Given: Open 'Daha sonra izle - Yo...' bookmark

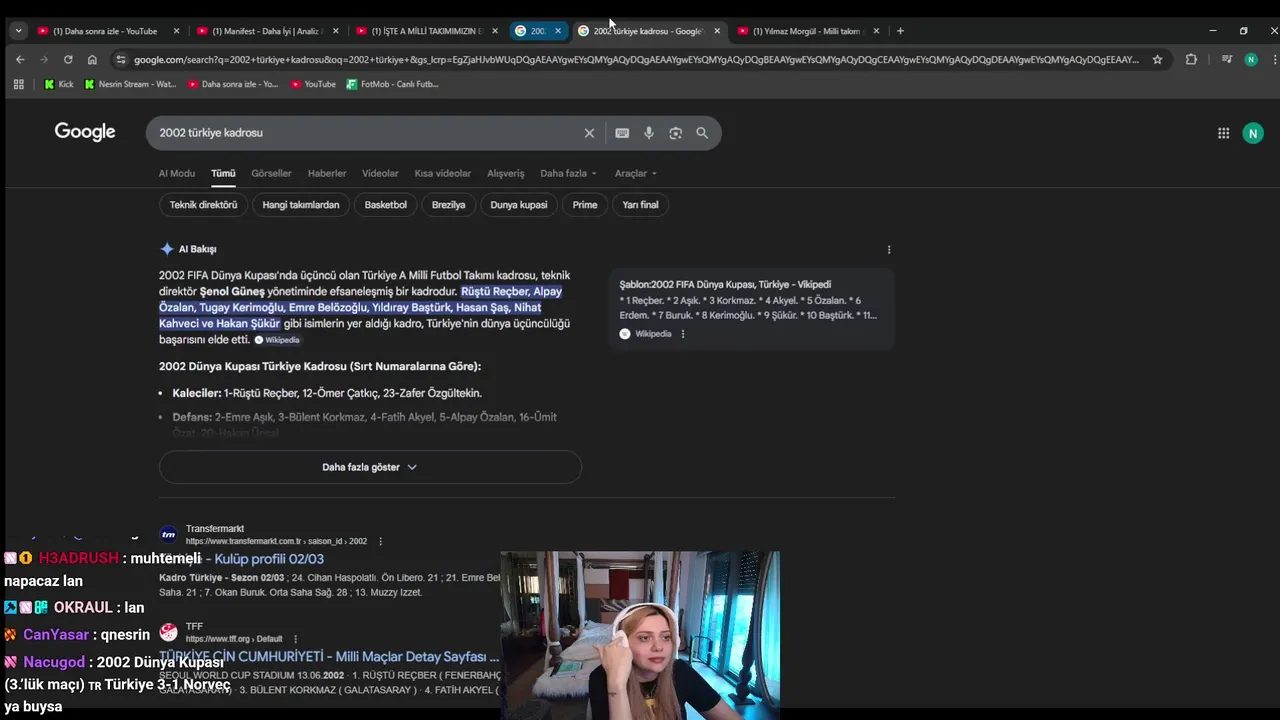Looking at the screenshot, I should tap(233, 84).
